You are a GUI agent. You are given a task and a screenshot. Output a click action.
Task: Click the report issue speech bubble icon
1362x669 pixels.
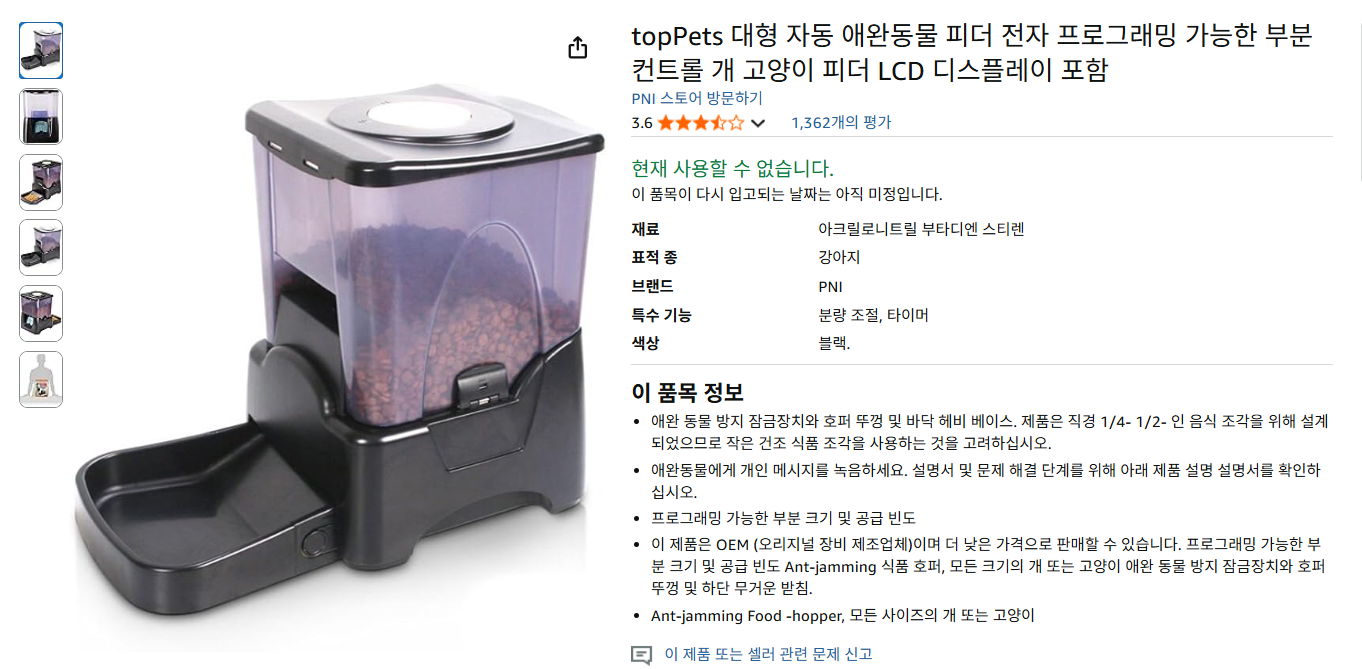(641, 655)
